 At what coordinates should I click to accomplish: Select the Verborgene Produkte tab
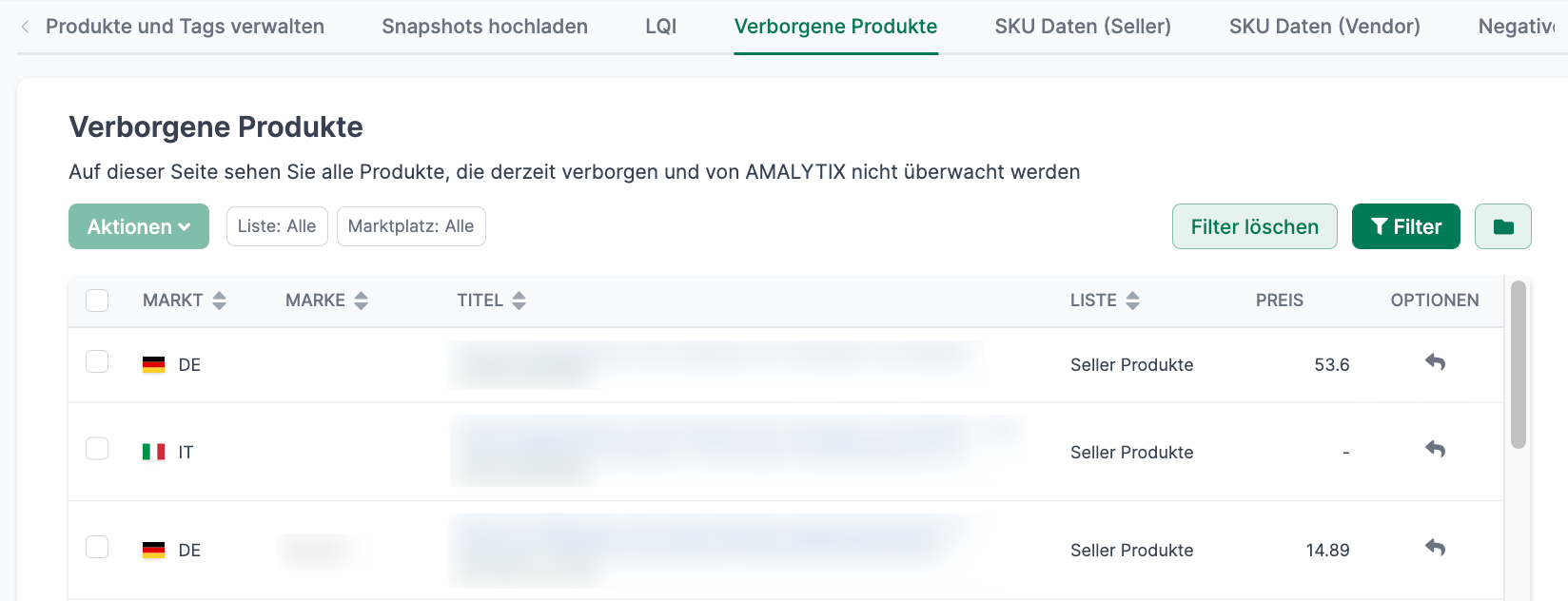(x=835, y=27)
